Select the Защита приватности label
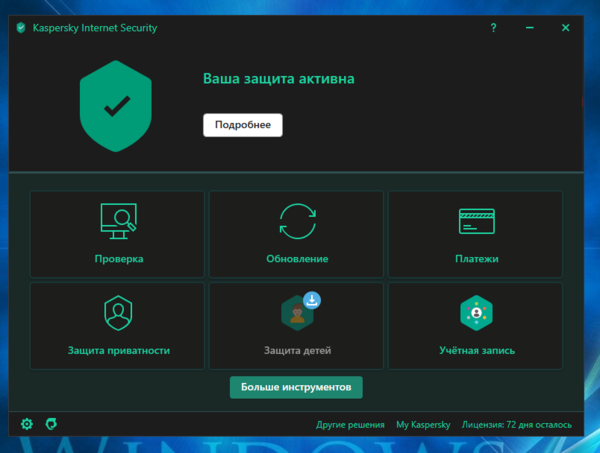Screen dimensions: 600x453 pos(119,350)
